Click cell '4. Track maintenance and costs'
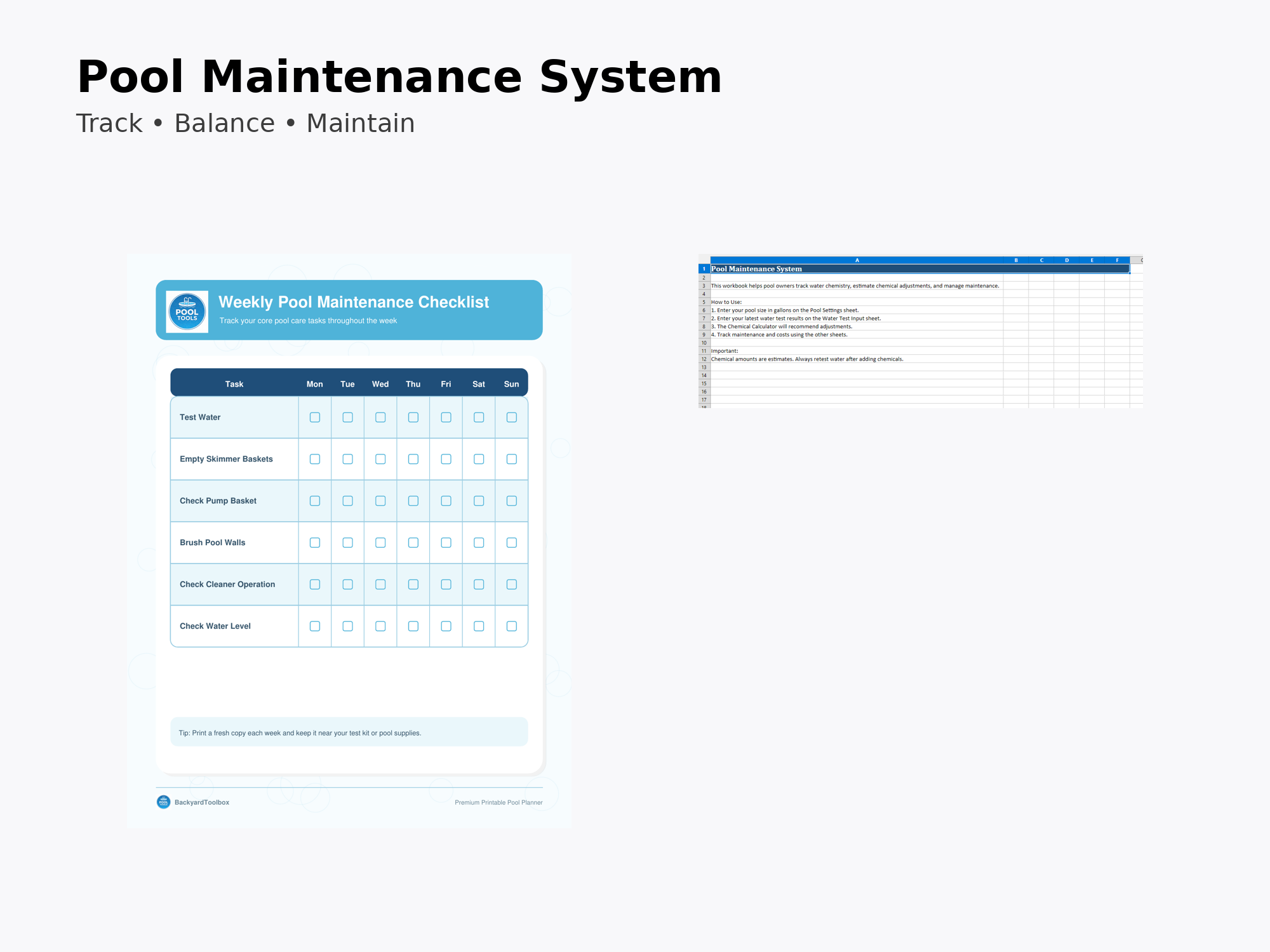 857,334
